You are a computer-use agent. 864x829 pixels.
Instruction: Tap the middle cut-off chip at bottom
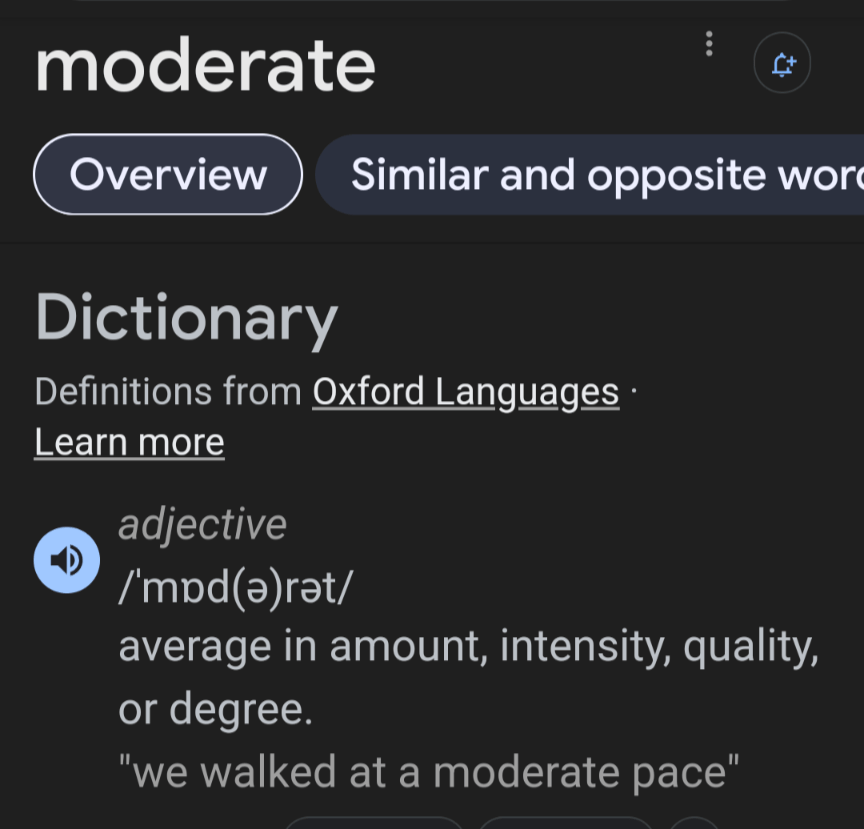click(x=565, y=822)
